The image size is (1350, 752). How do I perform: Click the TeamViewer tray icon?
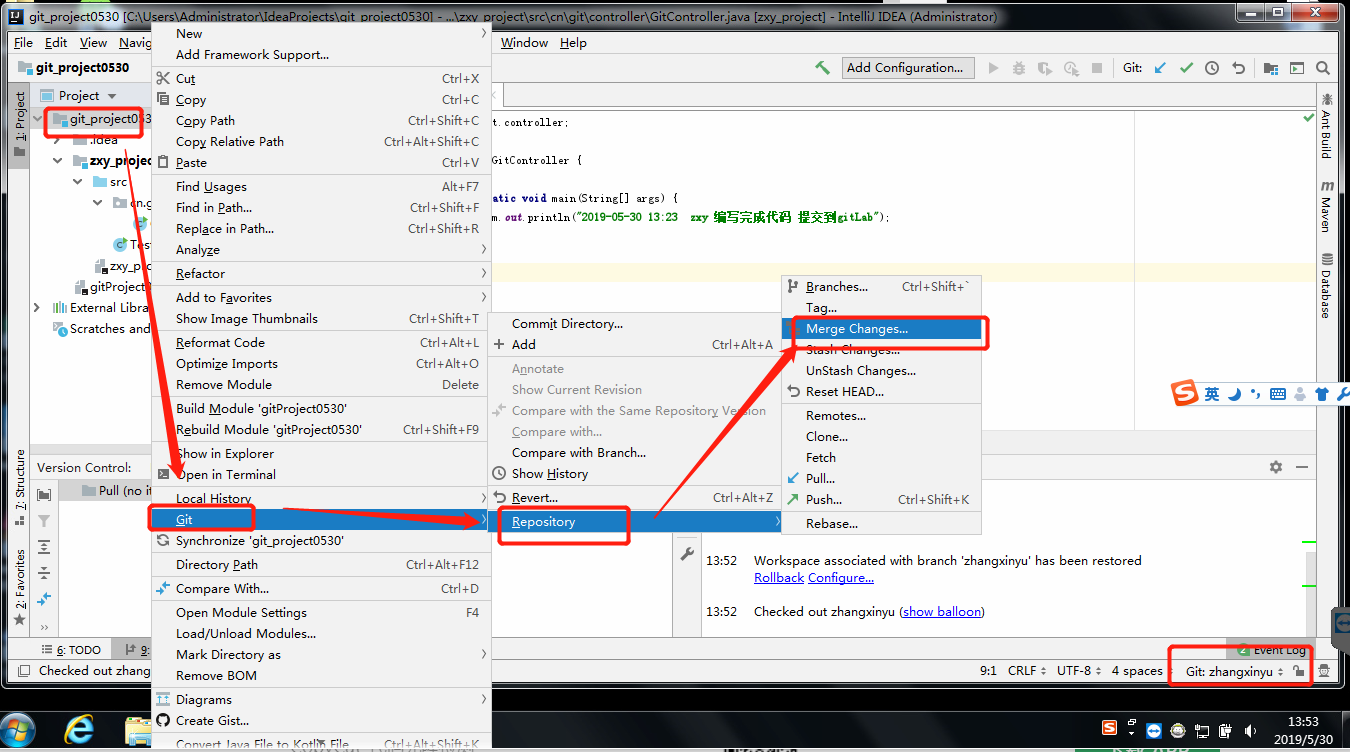[x=1156, y=730]
